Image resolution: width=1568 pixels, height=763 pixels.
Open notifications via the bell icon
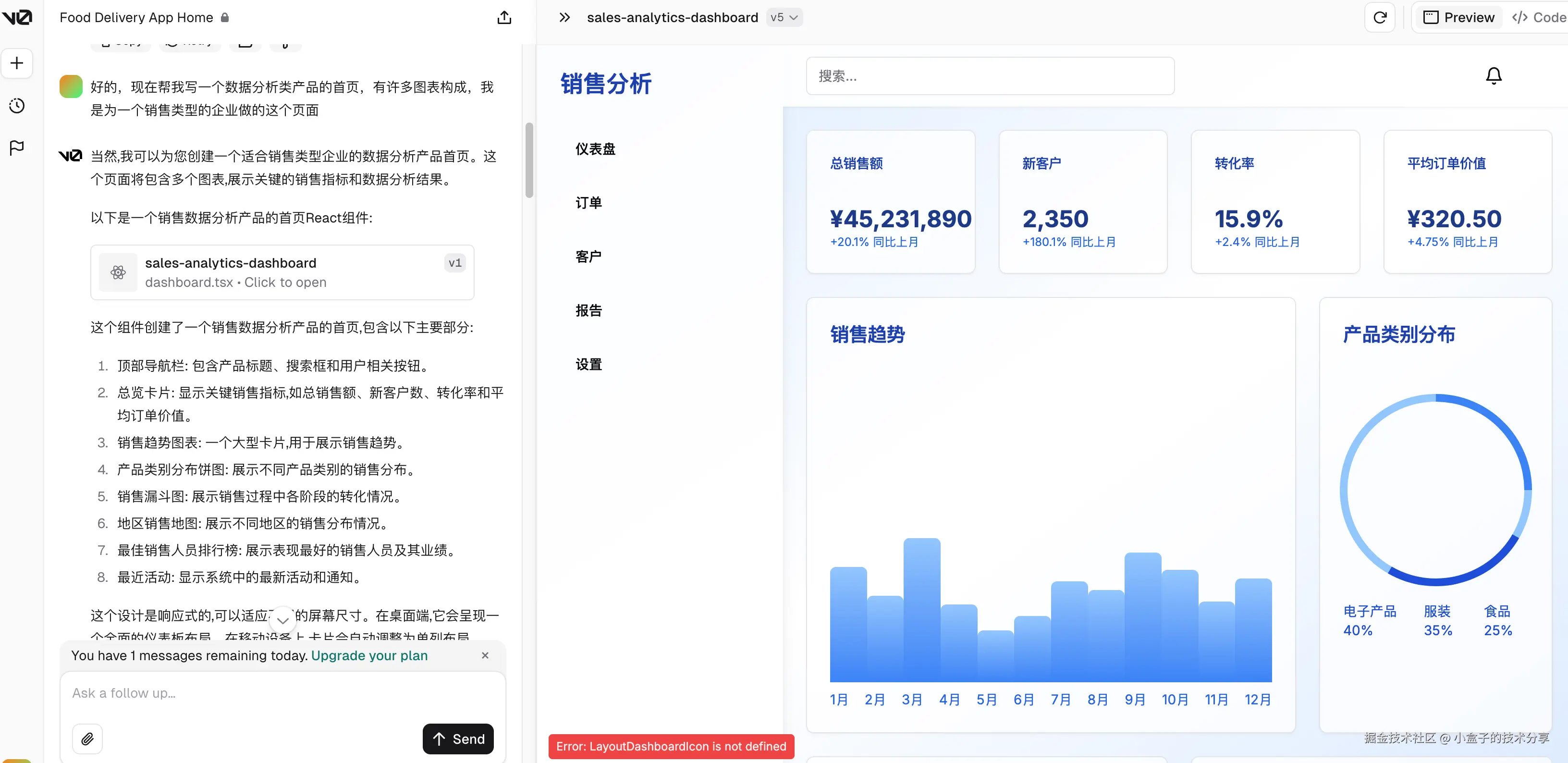click(x=1494, y=75)
